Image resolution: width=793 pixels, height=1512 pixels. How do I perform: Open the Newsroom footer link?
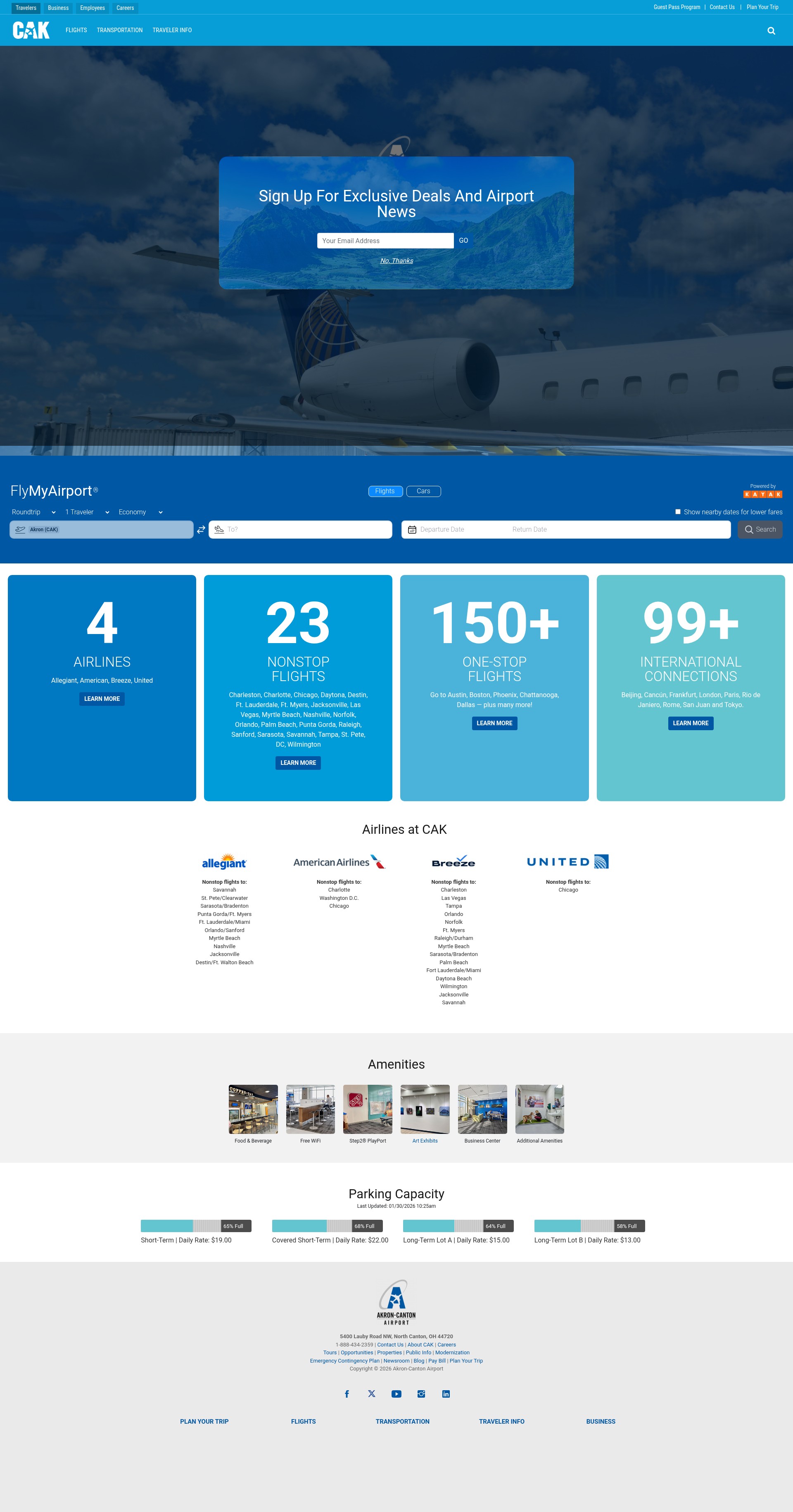pyautogui.click(x=396, y=1361)
